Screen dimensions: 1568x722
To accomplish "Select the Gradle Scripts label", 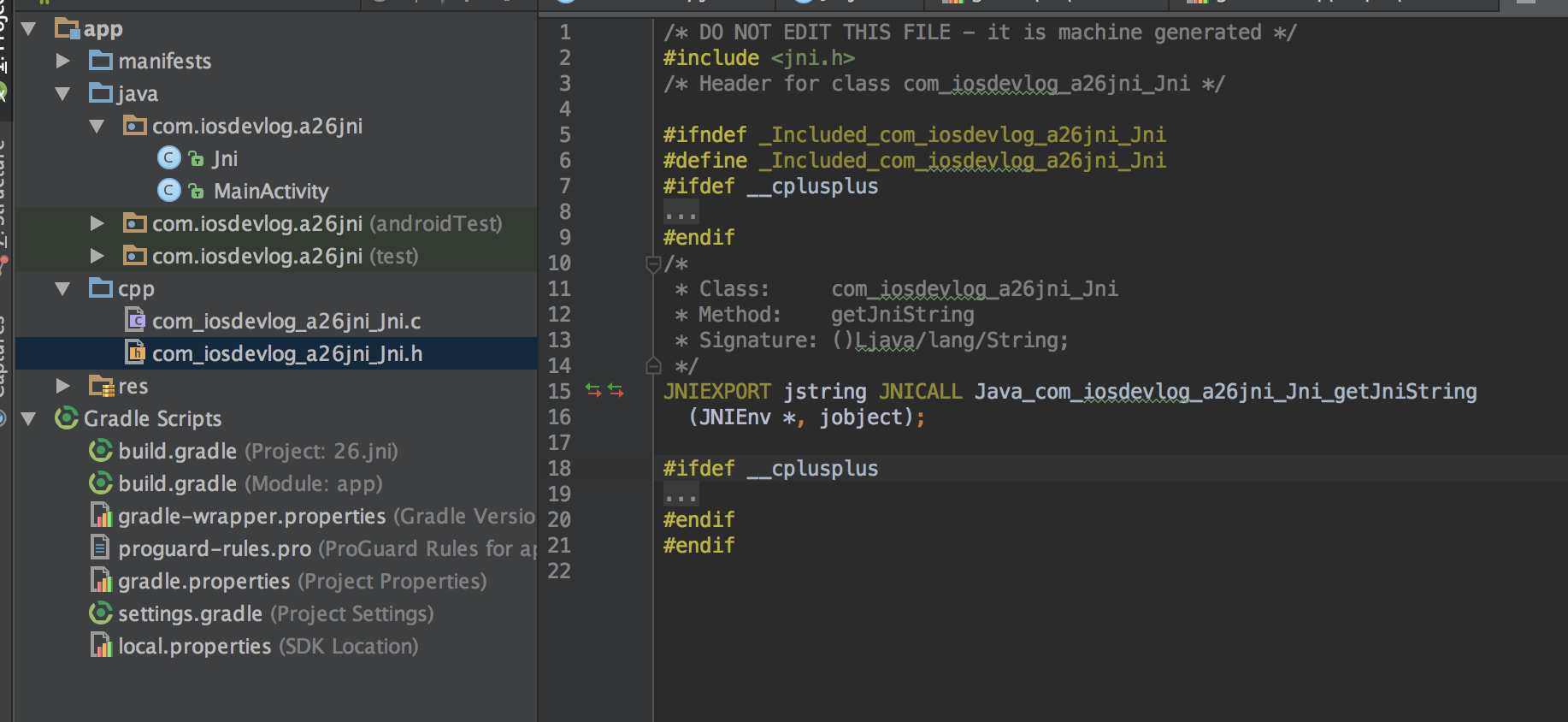I will 153,419.
